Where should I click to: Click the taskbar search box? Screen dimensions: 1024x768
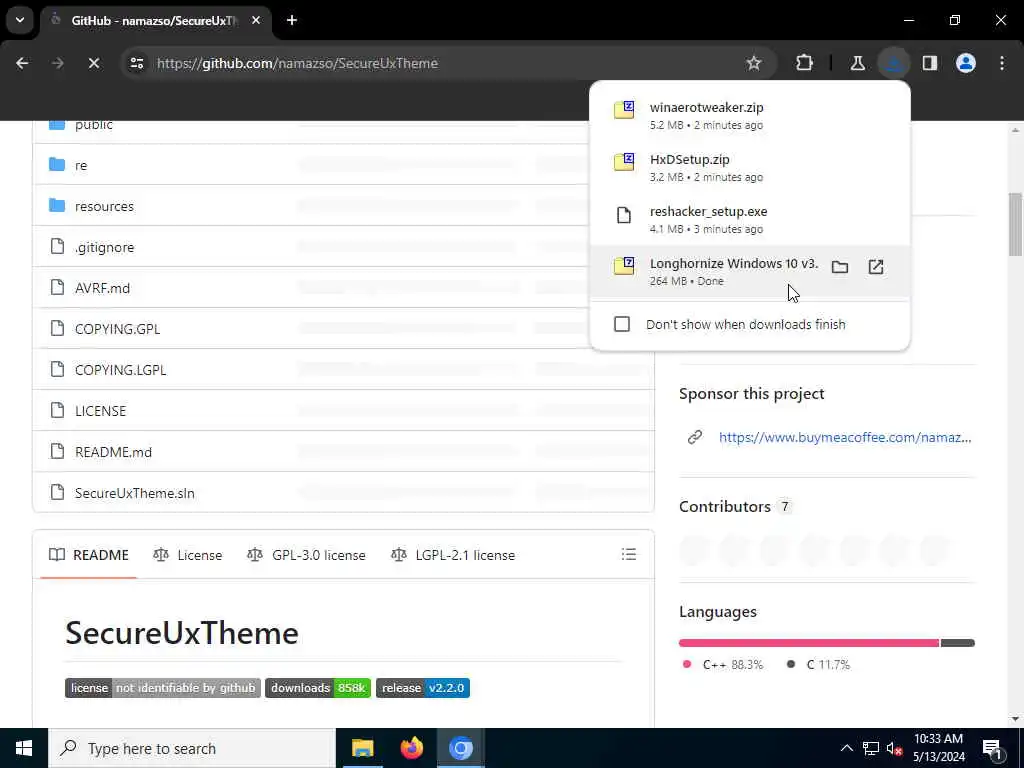192,748
